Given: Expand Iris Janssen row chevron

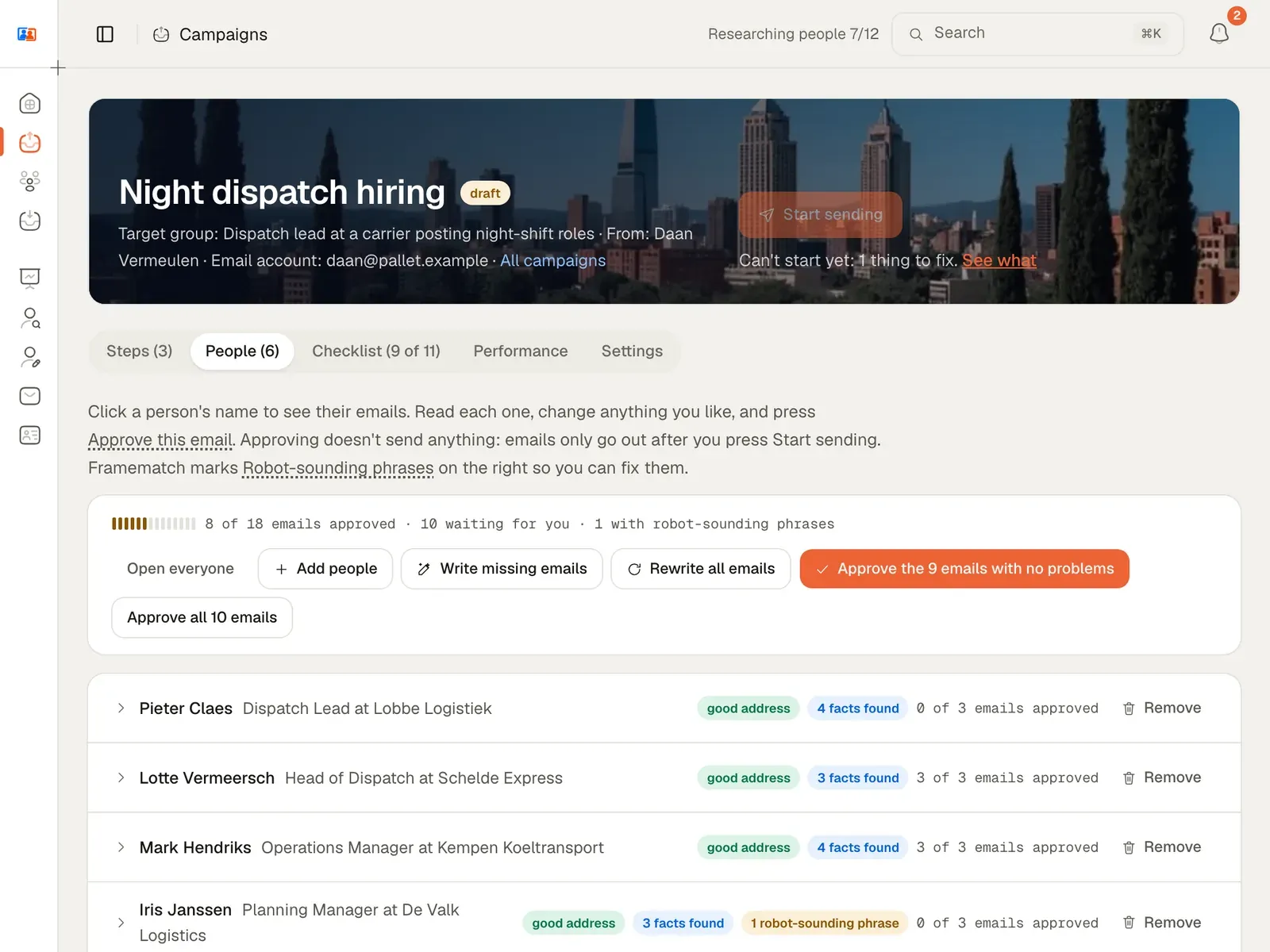Looking at the screenshot, I should 121,923.
